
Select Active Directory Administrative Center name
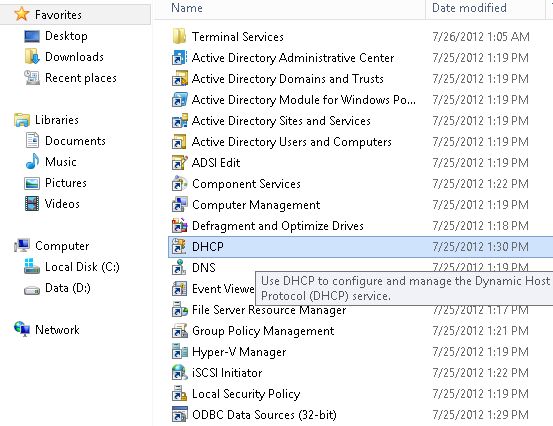(293, 58)
